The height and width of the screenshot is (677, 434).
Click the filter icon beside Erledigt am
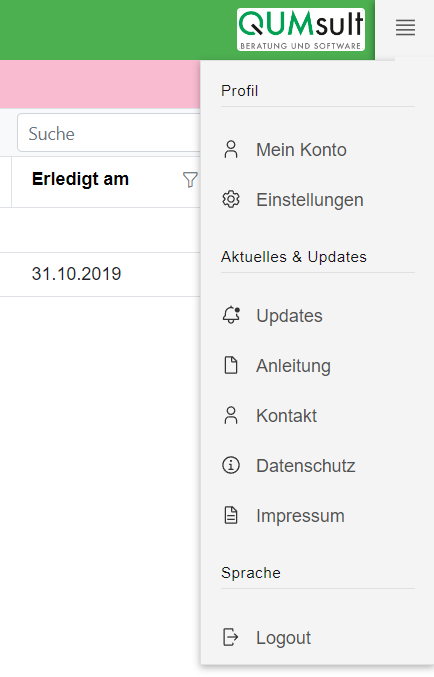[190, 180]
